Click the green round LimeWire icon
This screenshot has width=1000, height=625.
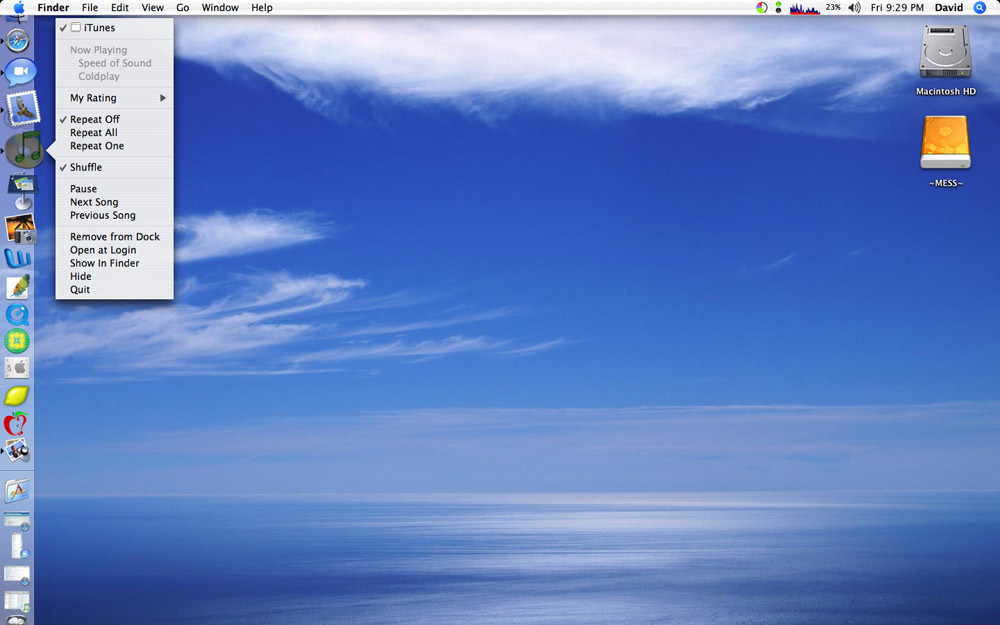pos(17,341)
